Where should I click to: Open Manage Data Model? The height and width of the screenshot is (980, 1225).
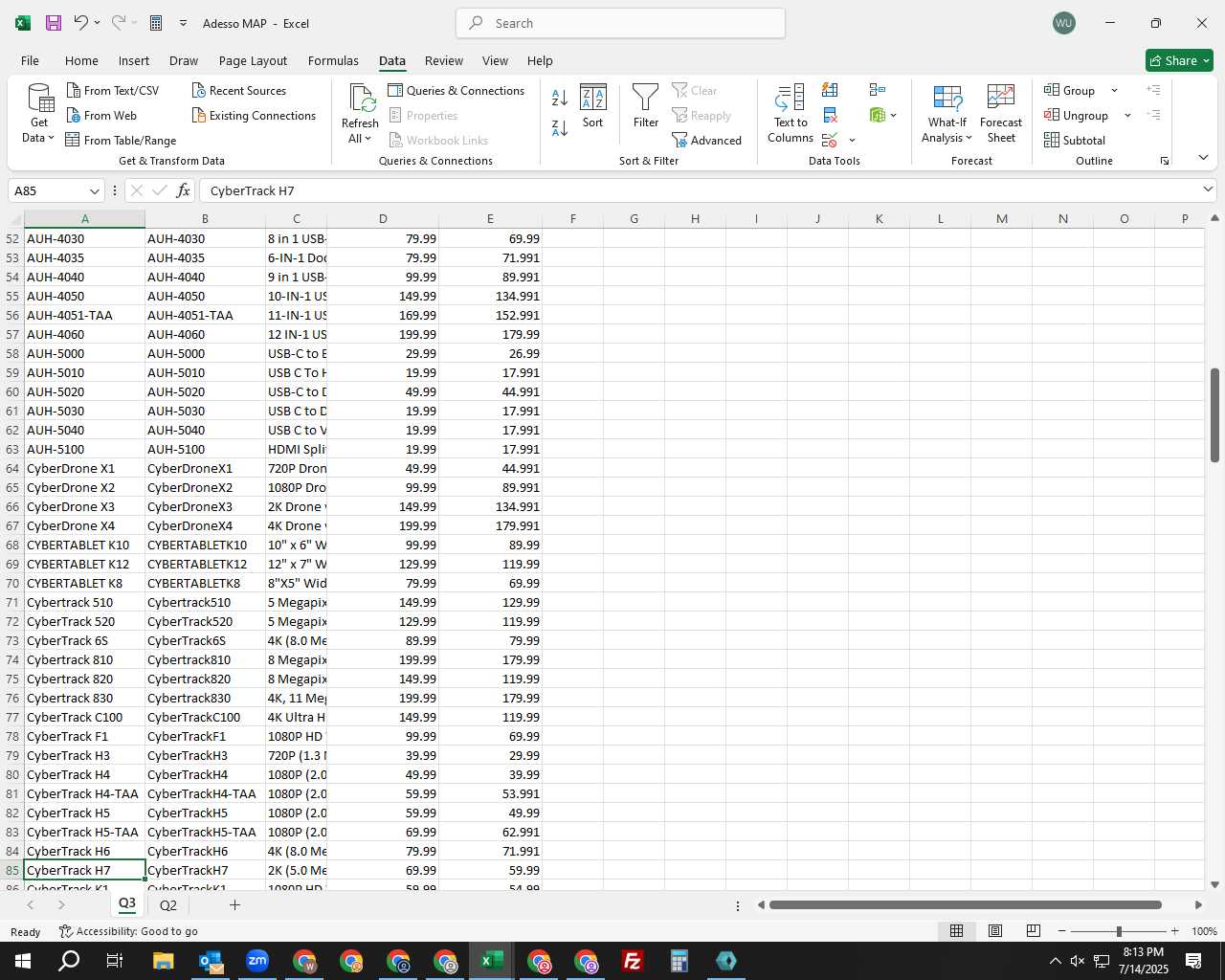[878, 115]
